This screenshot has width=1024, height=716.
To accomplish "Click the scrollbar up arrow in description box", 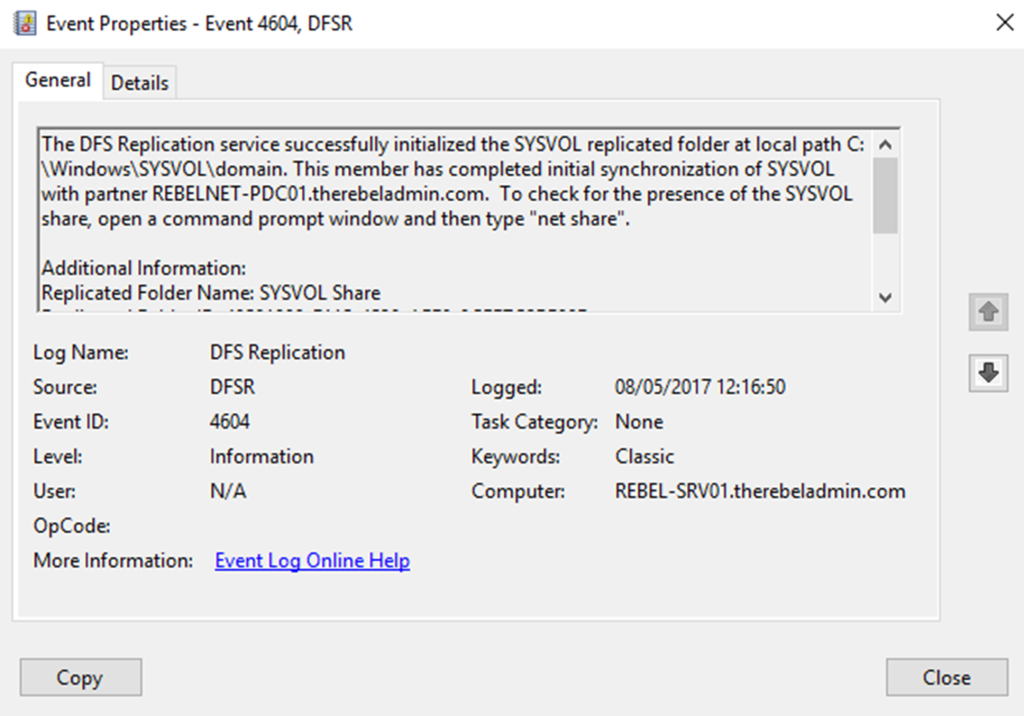I will click(886, 143).
